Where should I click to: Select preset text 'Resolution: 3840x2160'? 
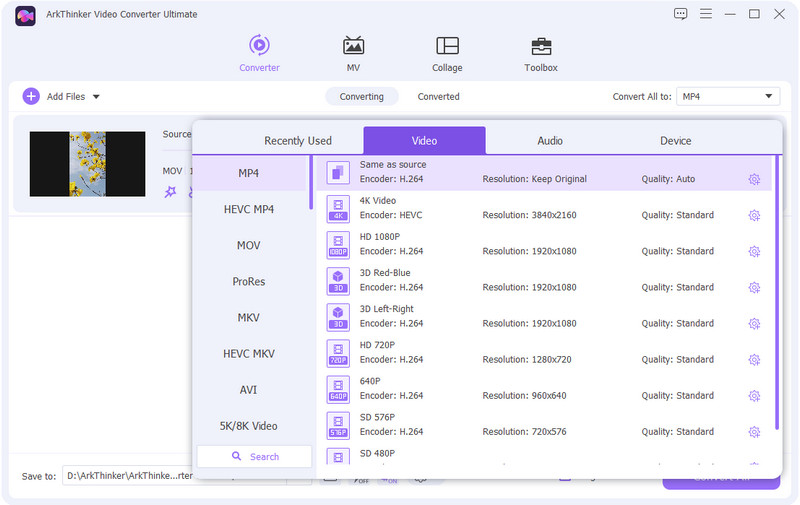529,215
